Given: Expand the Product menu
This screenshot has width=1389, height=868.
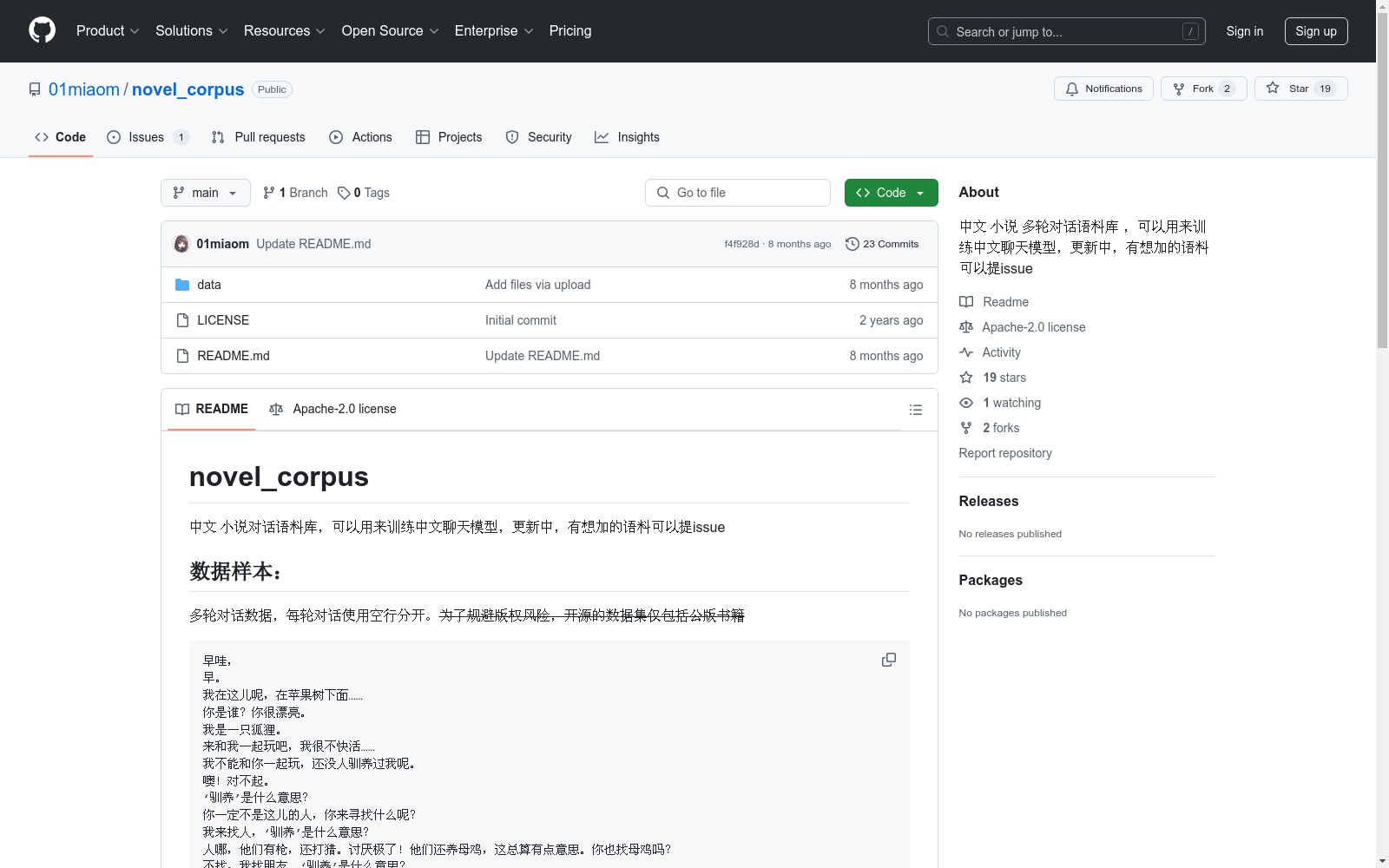Looking at the screenshot, I should pyautogui.click(x=108, y=30).
